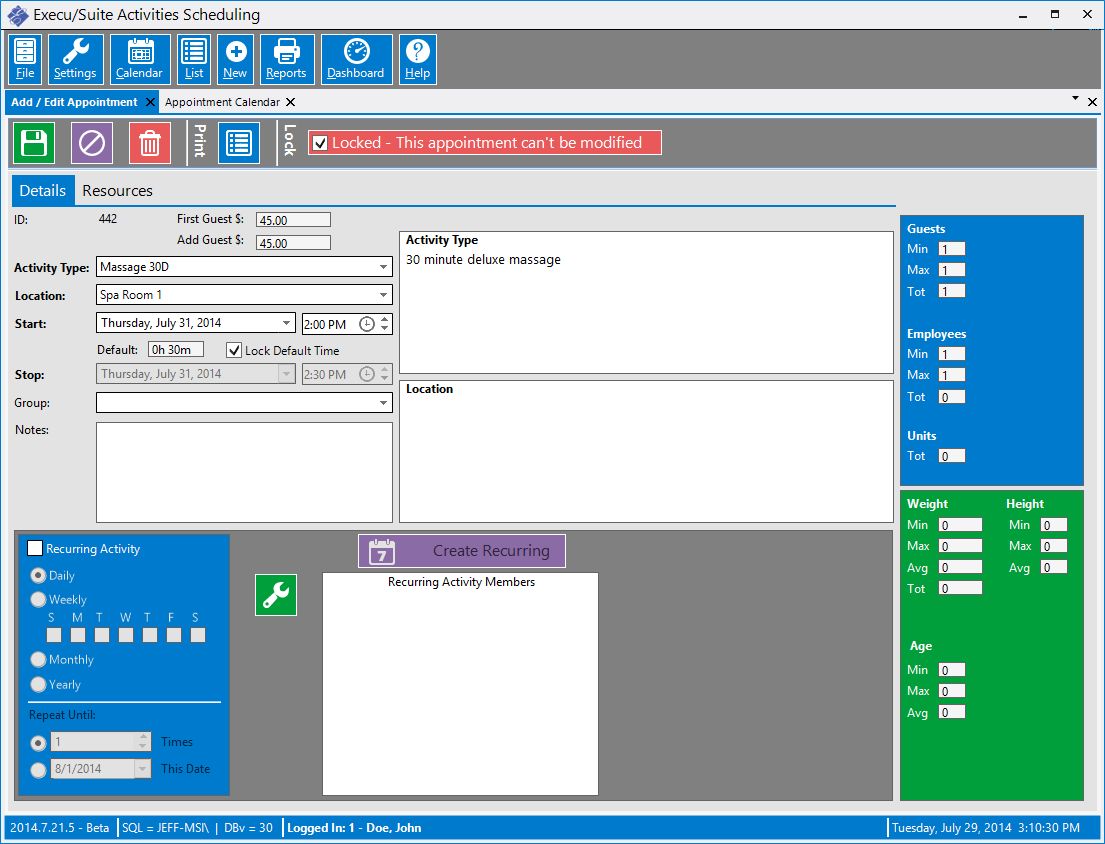Click the green wrench recurring settings icon
This screenshot has width=1105, height=844.
coord(276,595)
